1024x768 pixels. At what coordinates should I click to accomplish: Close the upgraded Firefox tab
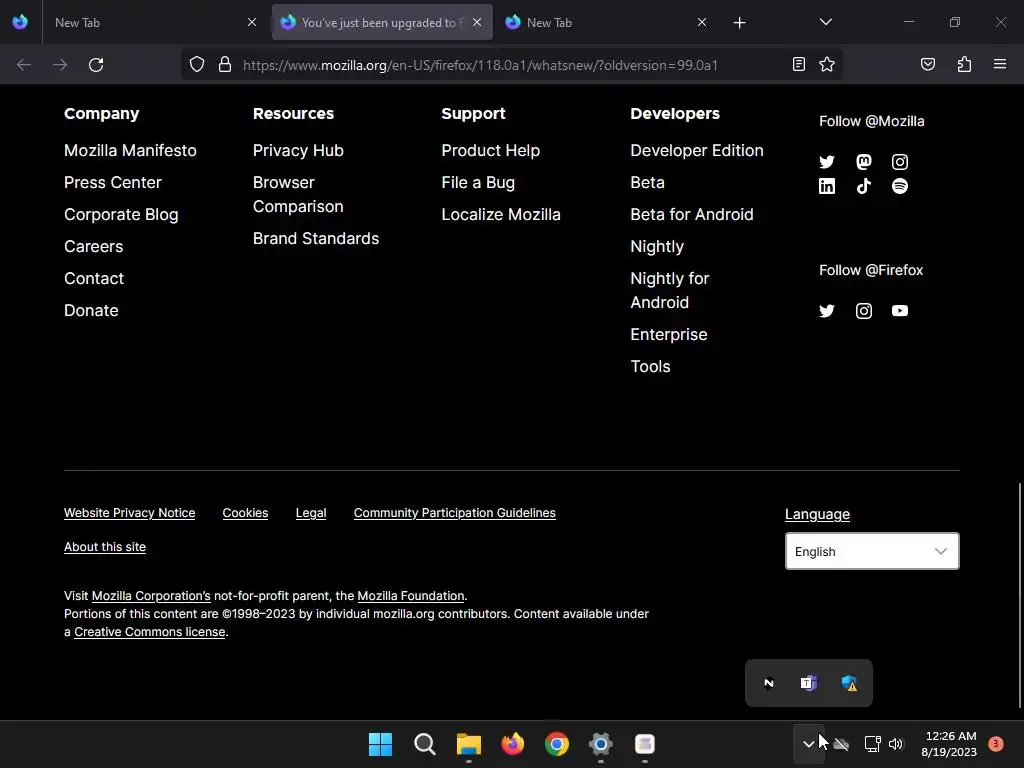[477, 22]
